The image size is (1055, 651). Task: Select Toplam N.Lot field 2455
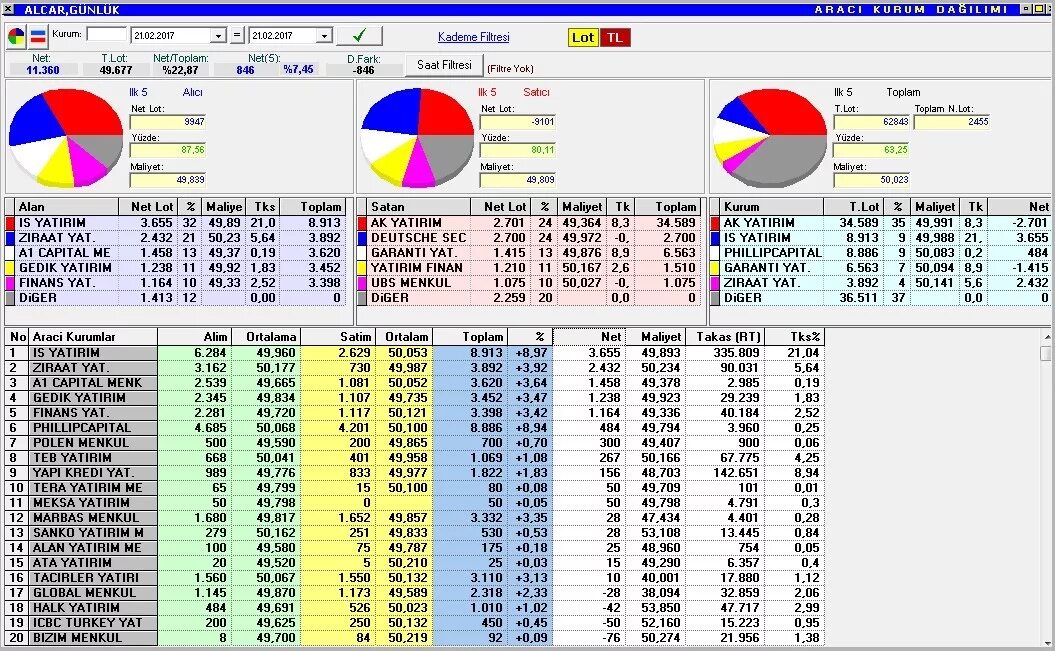tap(951, 122)
